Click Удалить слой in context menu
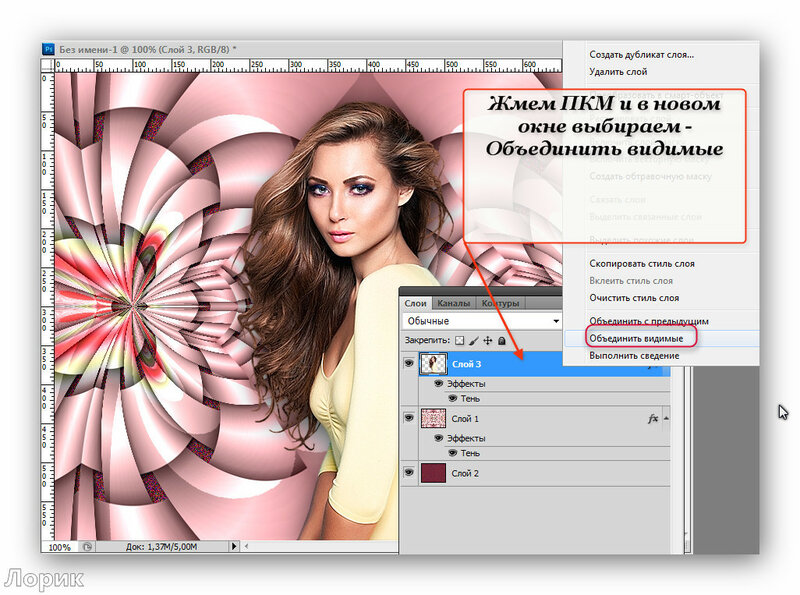800x595 pixels. pyautogui.click(x=617, y=72)
